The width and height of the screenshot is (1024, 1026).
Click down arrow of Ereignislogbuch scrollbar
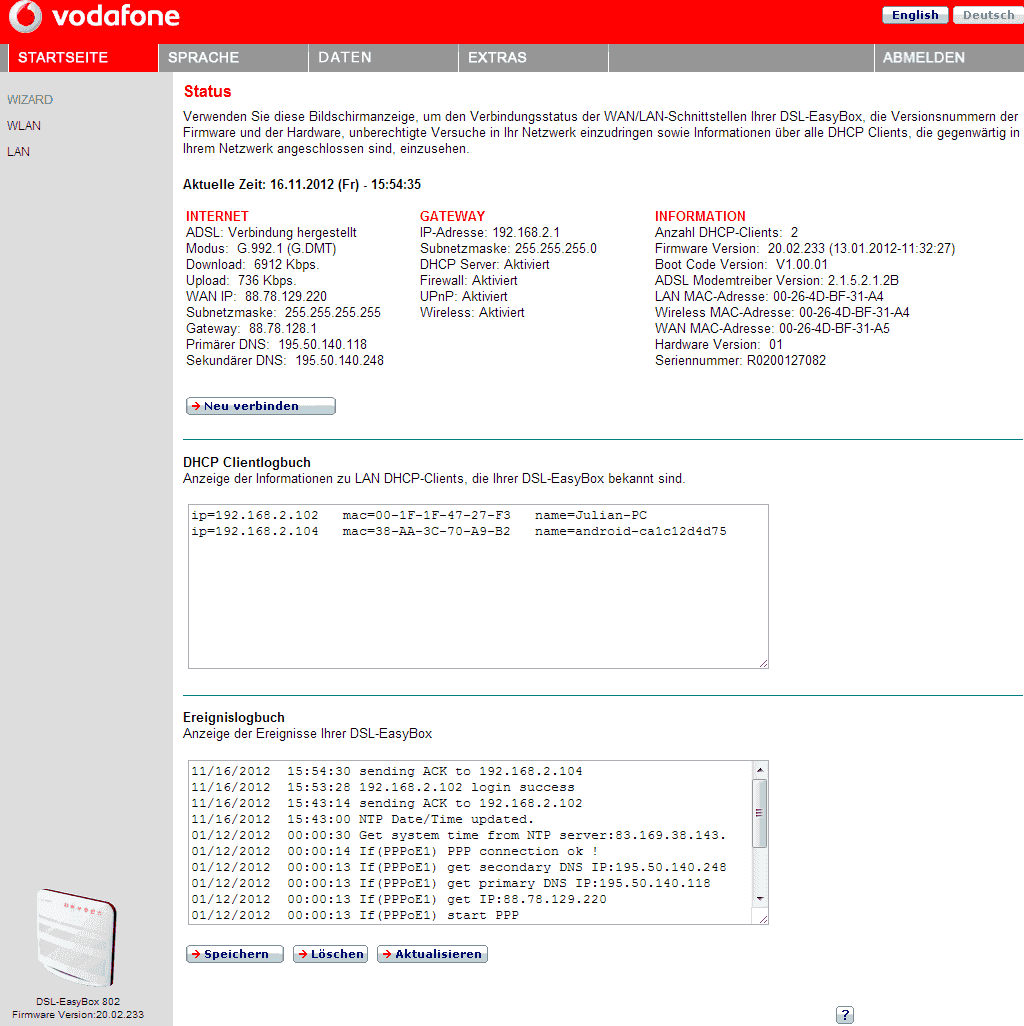[x=760, y=899]
